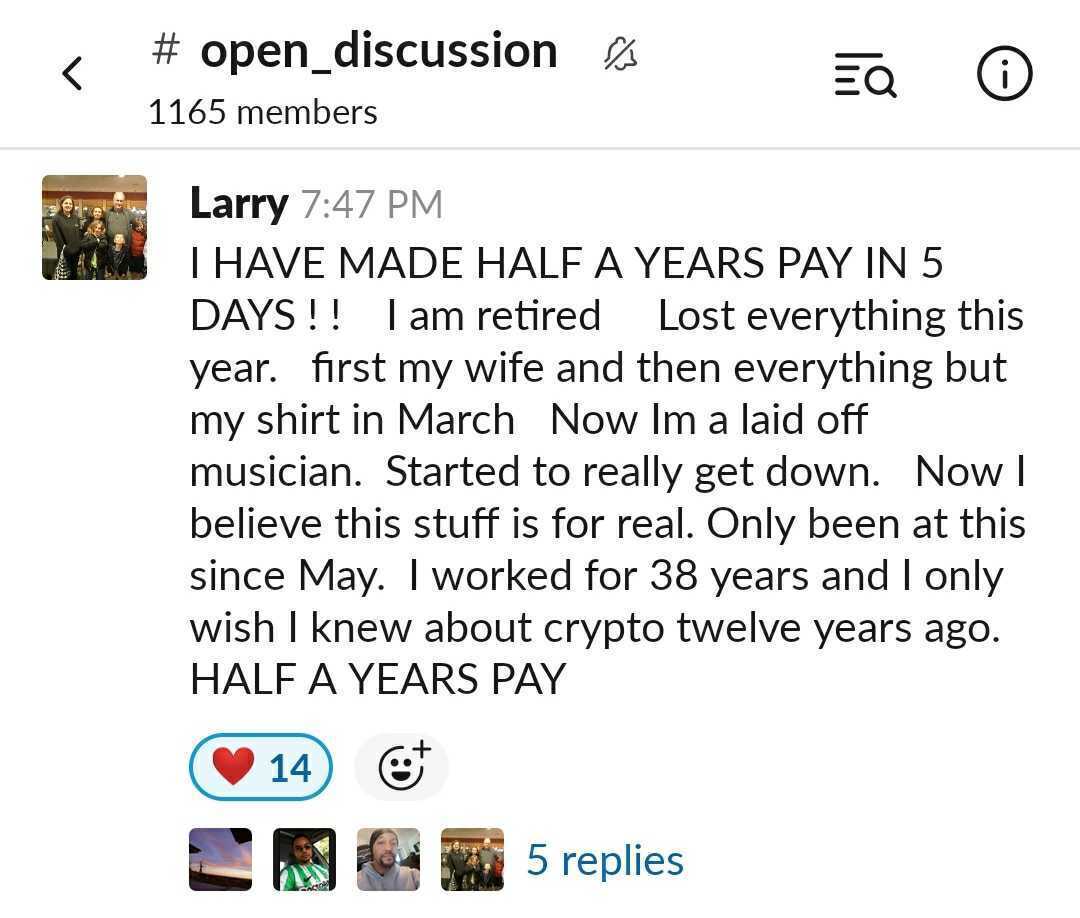Viewport: 1080px width, 918px height.
Task: Select the sunset sky replier avatar
Action: 220,859
